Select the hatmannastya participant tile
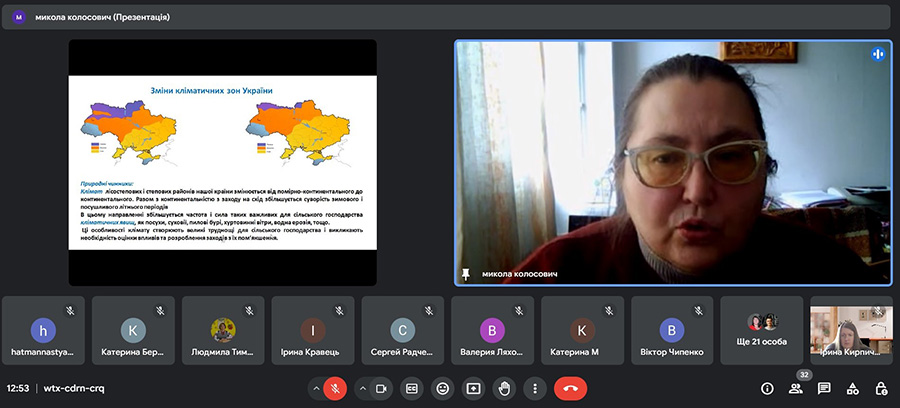Viewport: 900px width, 408px height. [43, 331]
